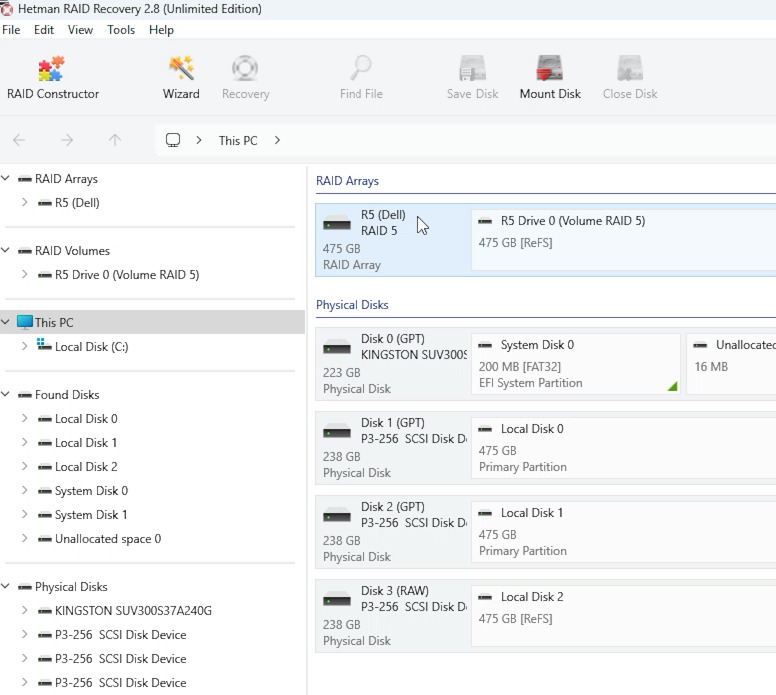Select Unallocated space 0 in the tree
Viewport: 776px width, 695px height.
[x=108, y=539]
